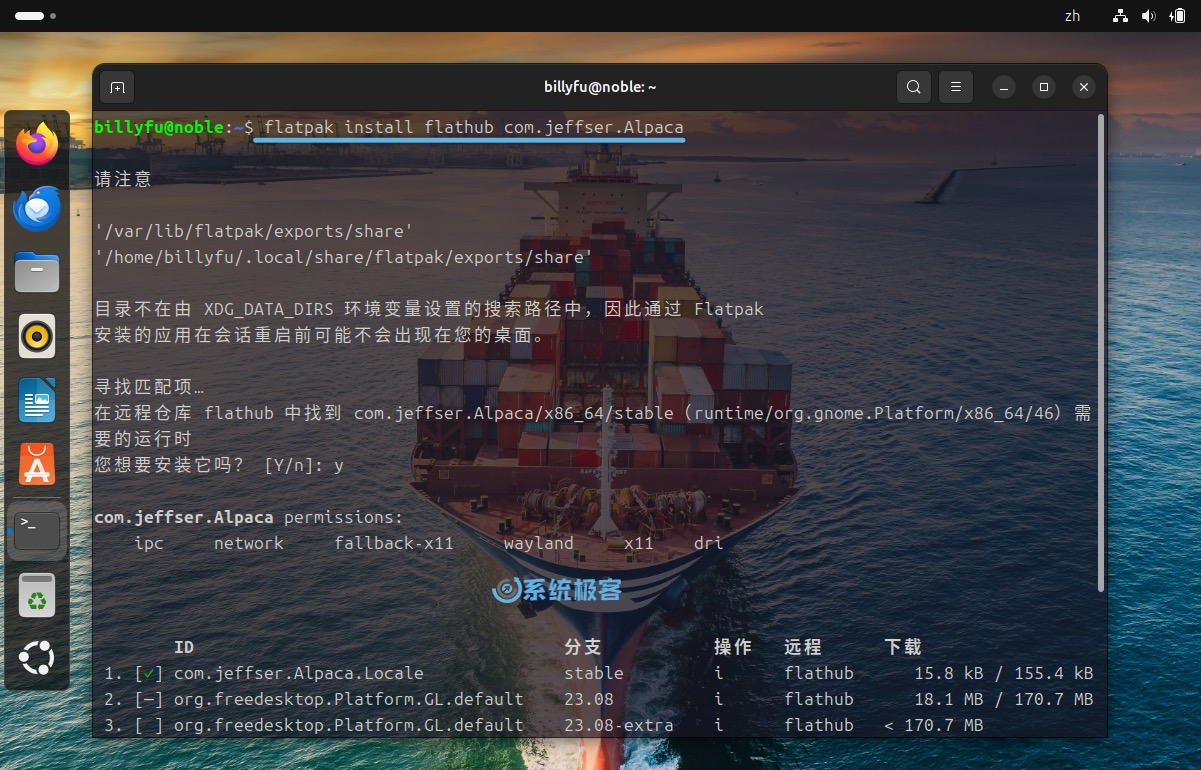Click '15.8 kB / 155.4 kB' download value

[x=1004, y=673]
